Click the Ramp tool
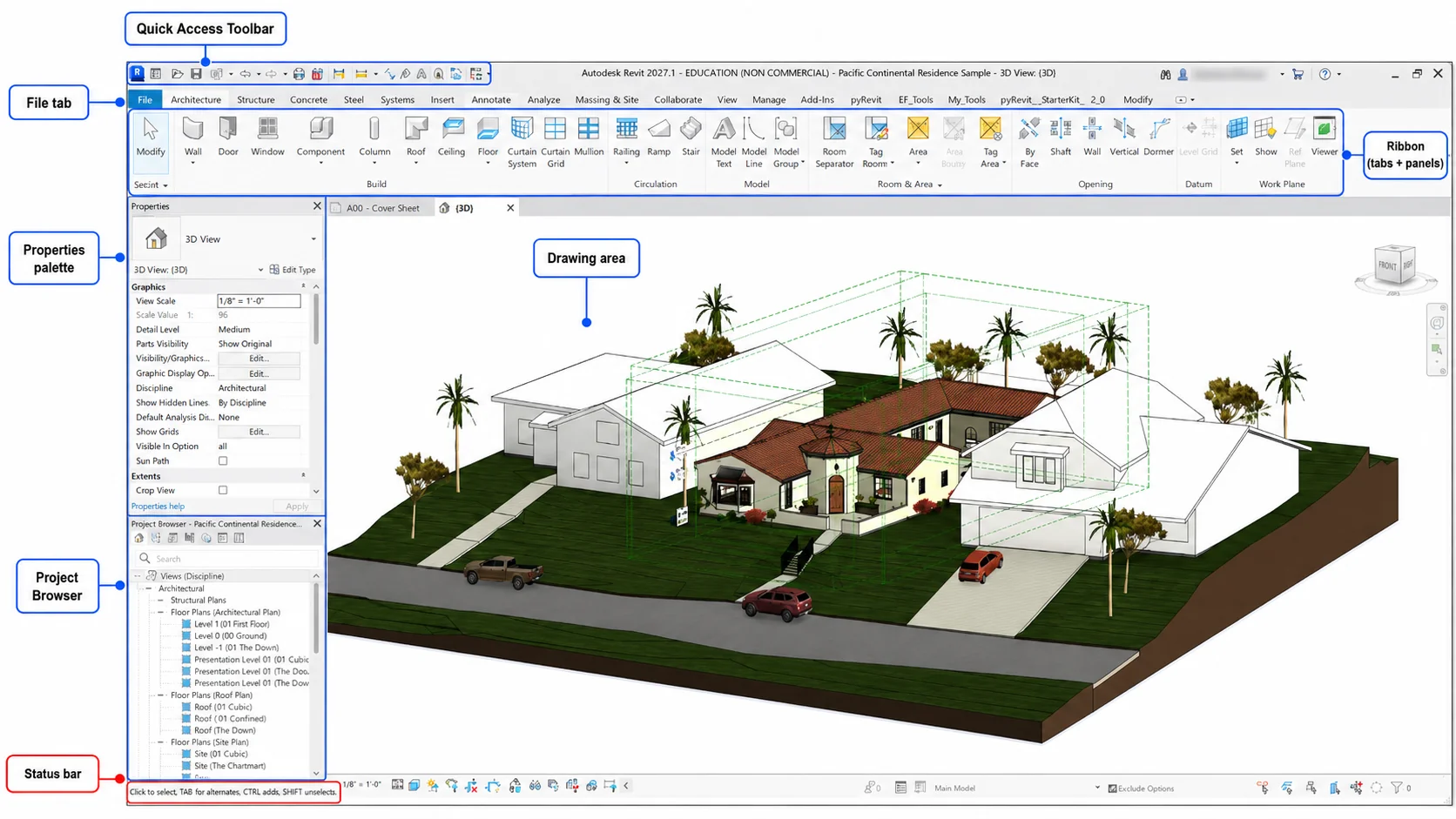This screenshot has width=1456, height=819. (x=659, y=138)
